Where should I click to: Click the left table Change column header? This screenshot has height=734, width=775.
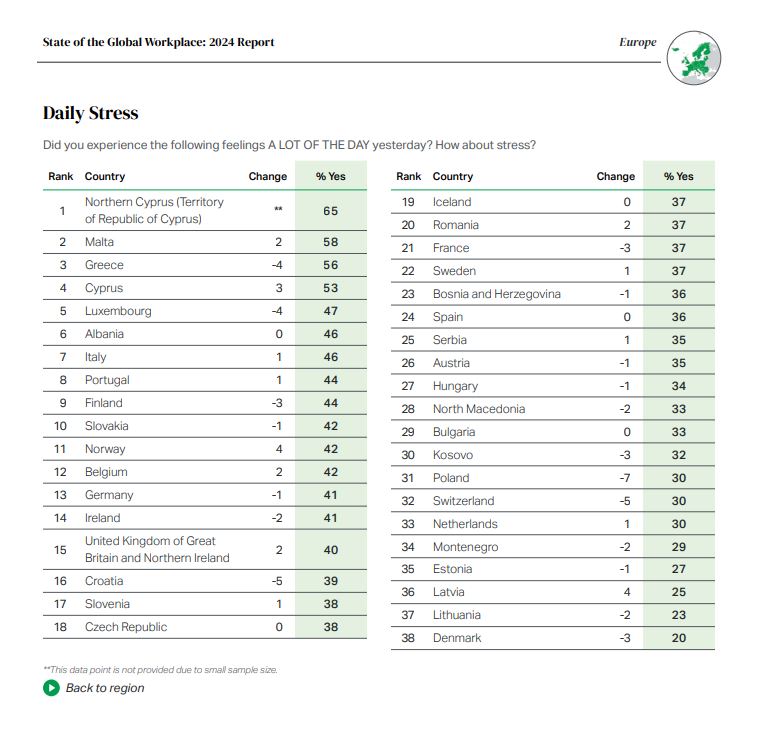267,176
